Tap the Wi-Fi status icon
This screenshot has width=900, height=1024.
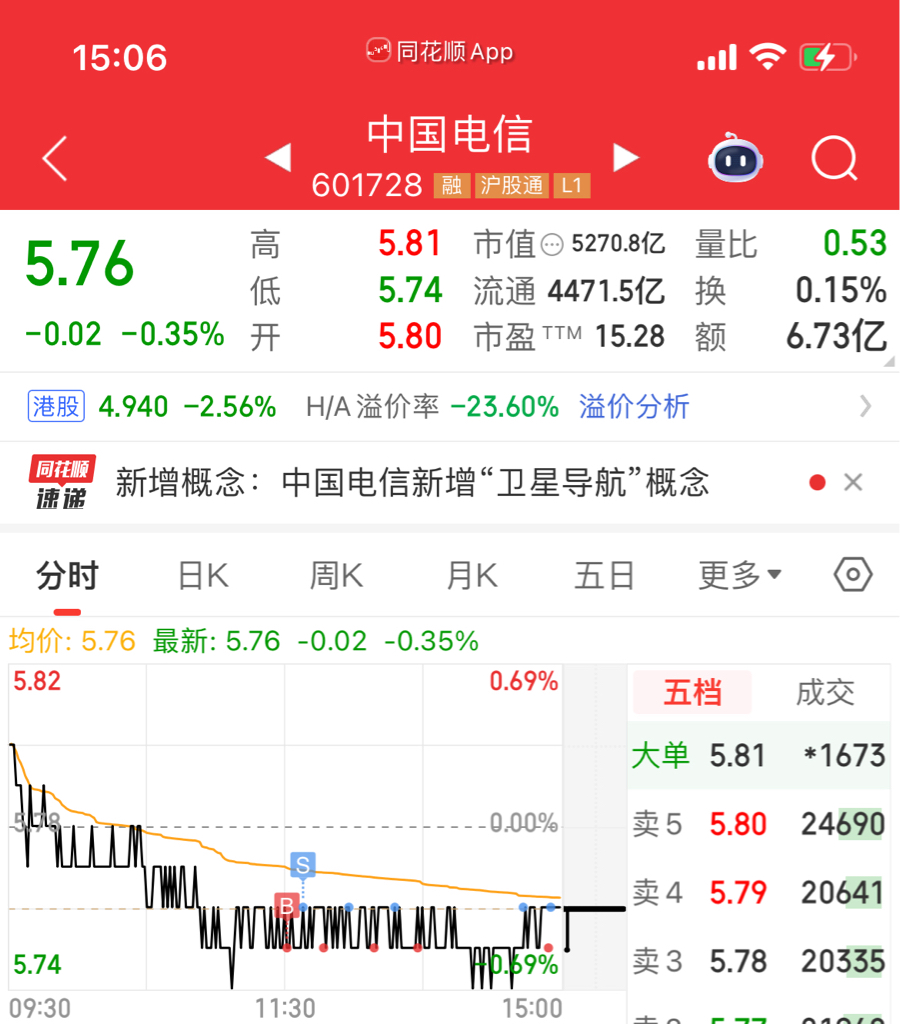pyautogui.click(x=767, y=57)
